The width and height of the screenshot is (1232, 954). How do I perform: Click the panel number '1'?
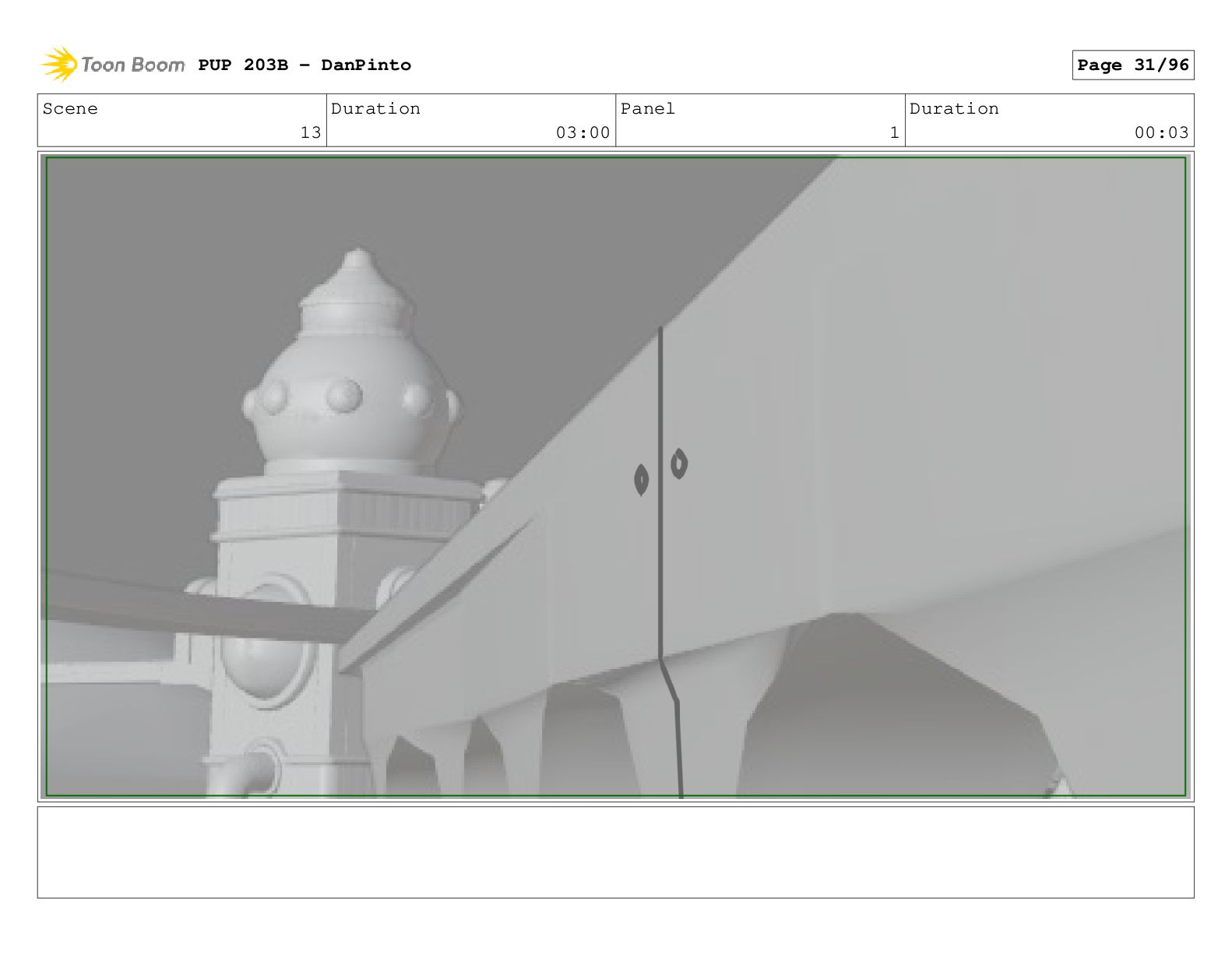click(895, 132)
